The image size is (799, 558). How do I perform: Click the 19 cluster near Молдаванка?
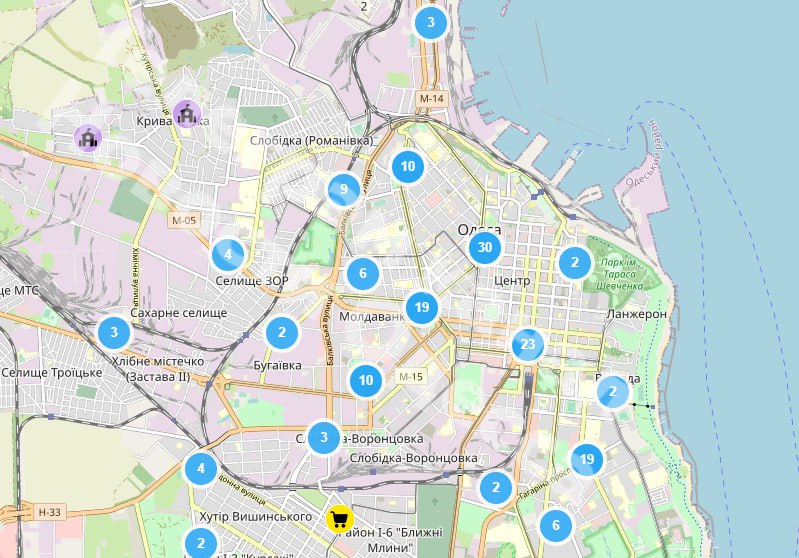coord(422,307)
